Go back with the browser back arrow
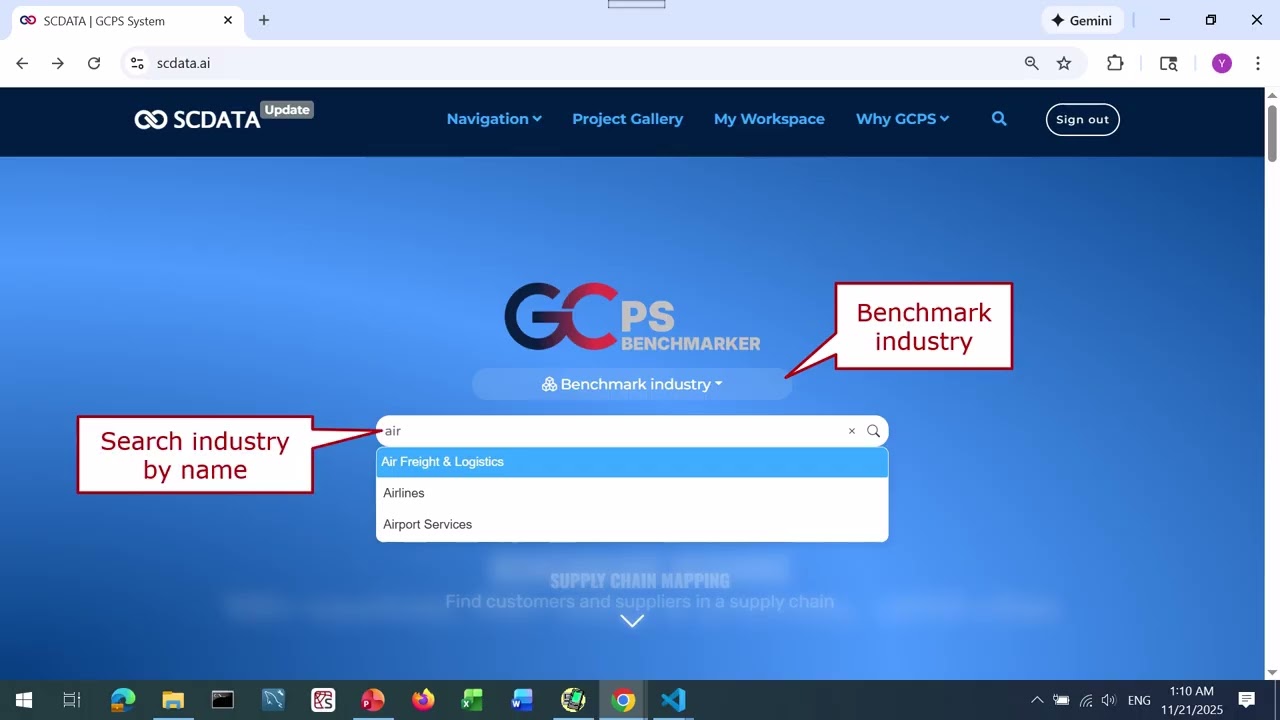The height and width of the screenshot is (720, 1280). 22,63
